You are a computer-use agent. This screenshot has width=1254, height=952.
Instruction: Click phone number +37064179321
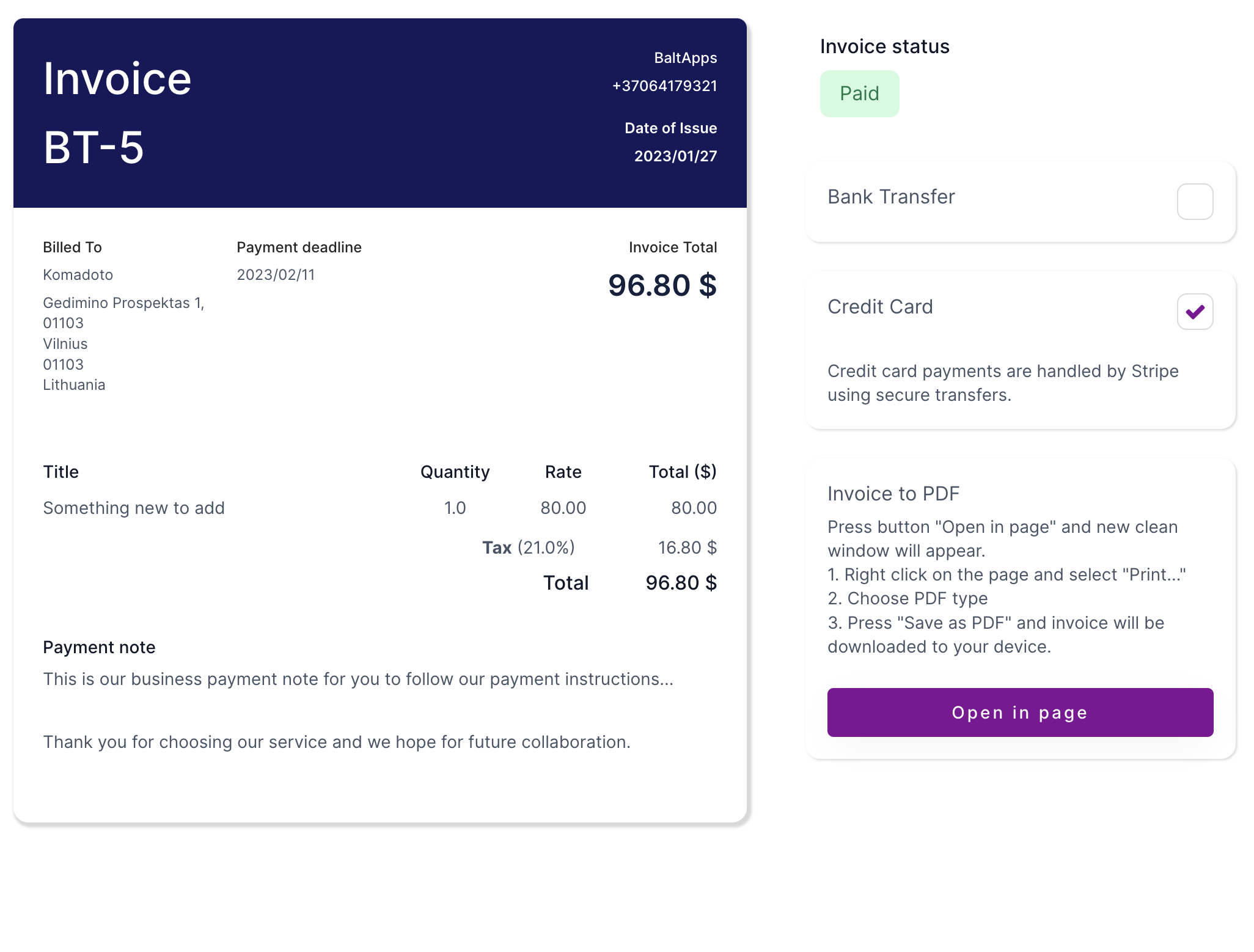[x=664, y=86]
